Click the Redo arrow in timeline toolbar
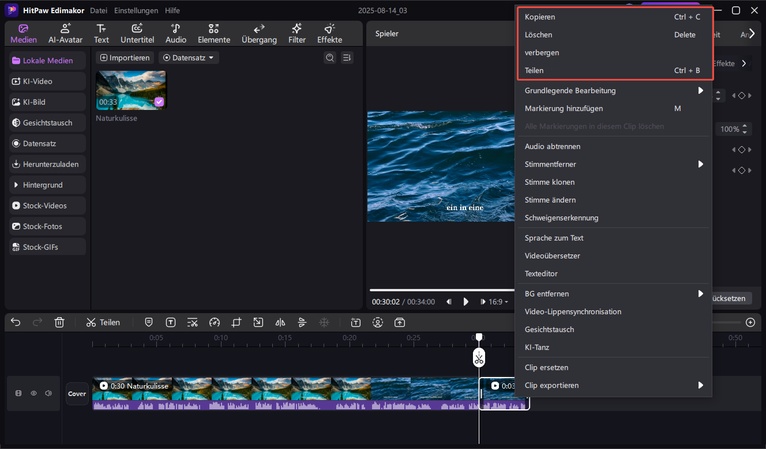The image size is (766, 449). click(x=37, y=322)
